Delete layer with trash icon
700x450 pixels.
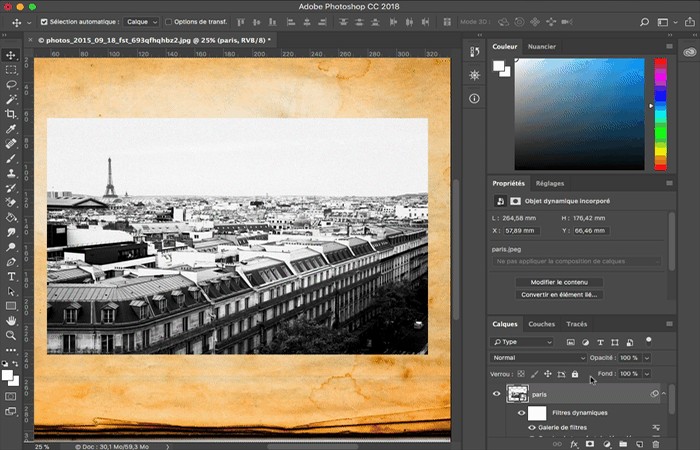click(656, 444)
